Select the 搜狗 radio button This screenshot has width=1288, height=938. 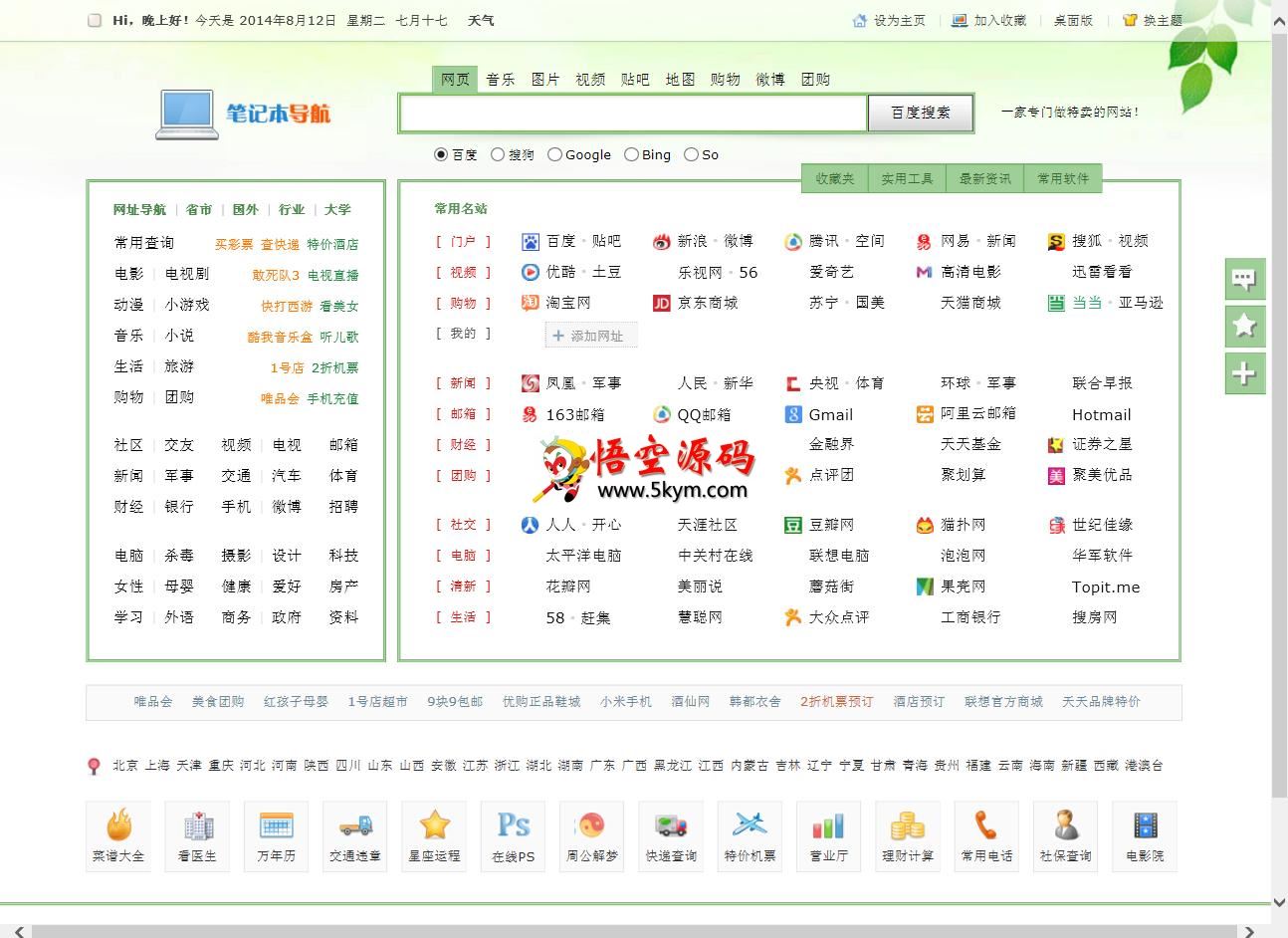click(x=498, y=154)
